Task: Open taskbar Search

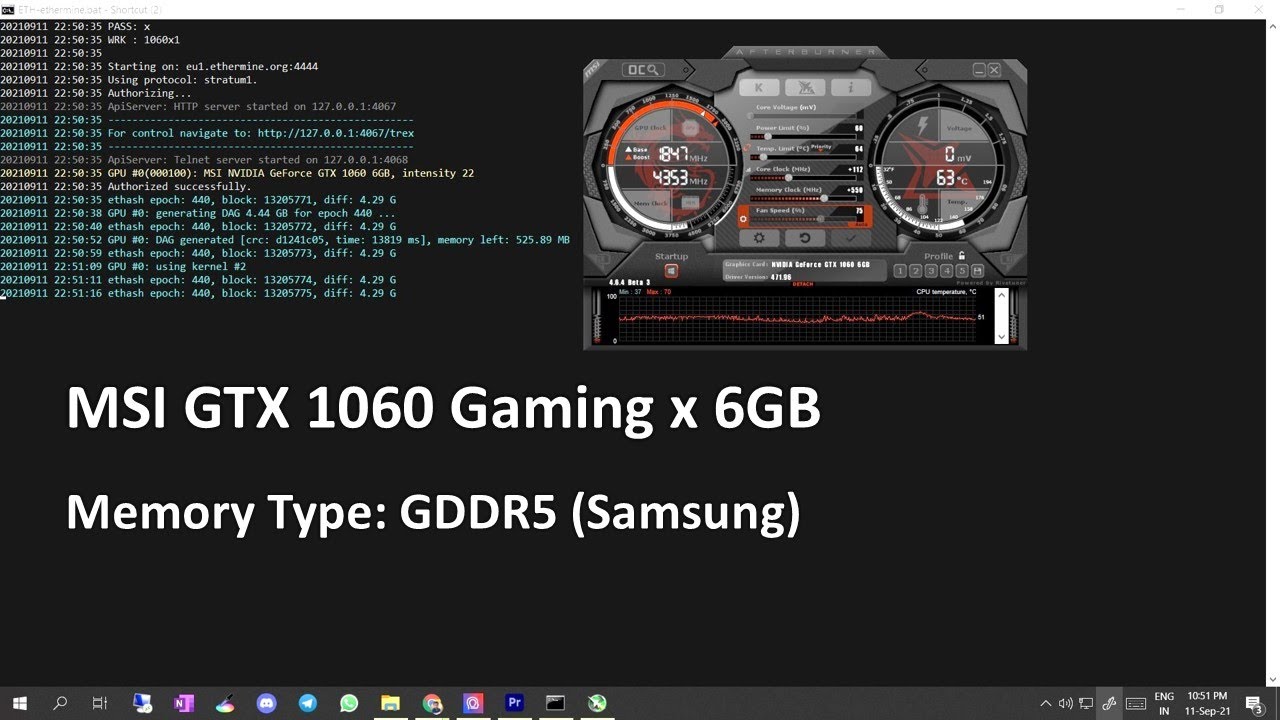Action: pos(60,703)
